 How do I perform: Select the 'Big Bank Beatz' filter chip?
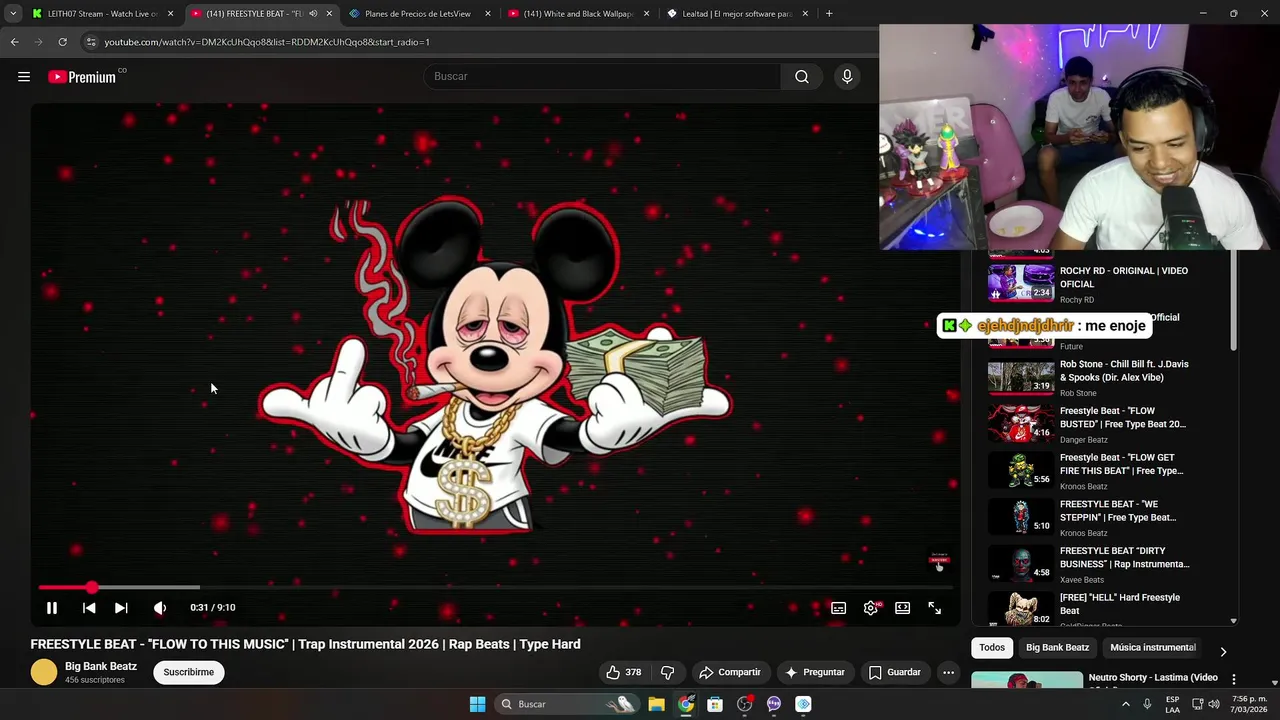(1057, 648)
